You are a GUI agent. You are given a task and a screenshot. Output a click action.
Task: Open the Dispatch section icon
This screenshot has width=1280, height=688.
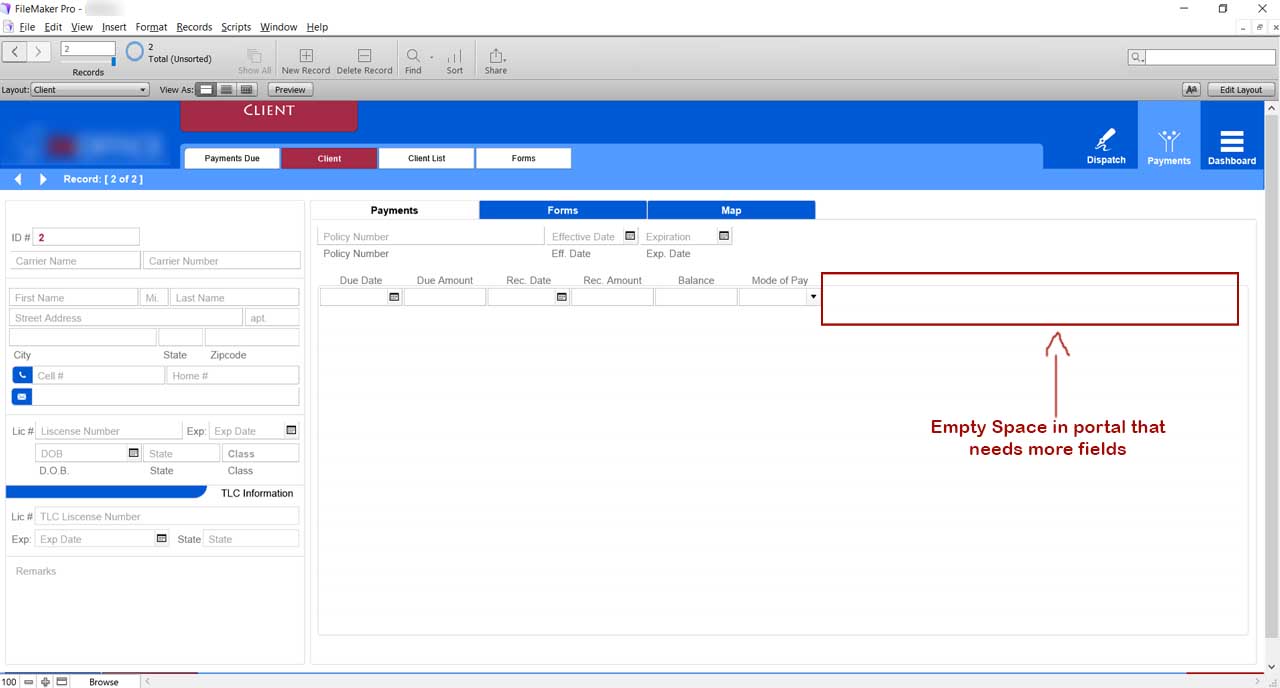tap(1106, 139)
